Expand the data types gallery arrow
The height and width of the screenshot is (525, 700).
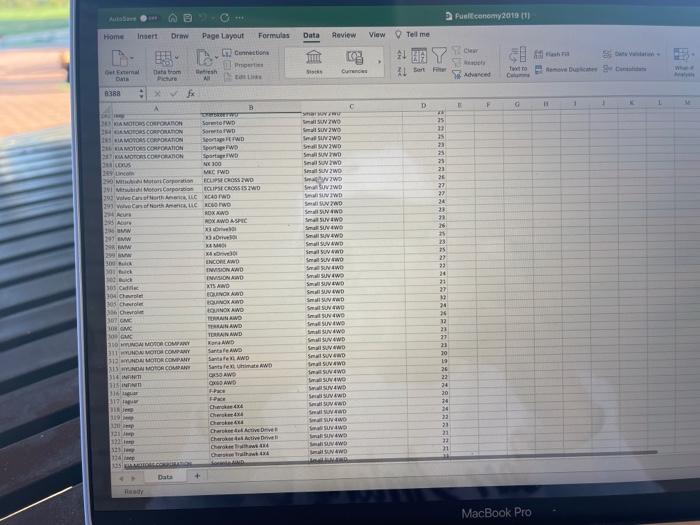coord(379,62)
